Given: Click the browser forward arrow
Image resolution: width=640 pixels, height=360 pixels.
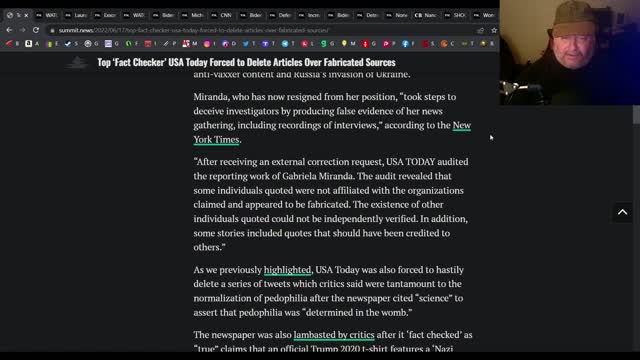Looking at the screenshot, I should click(22, 30).
